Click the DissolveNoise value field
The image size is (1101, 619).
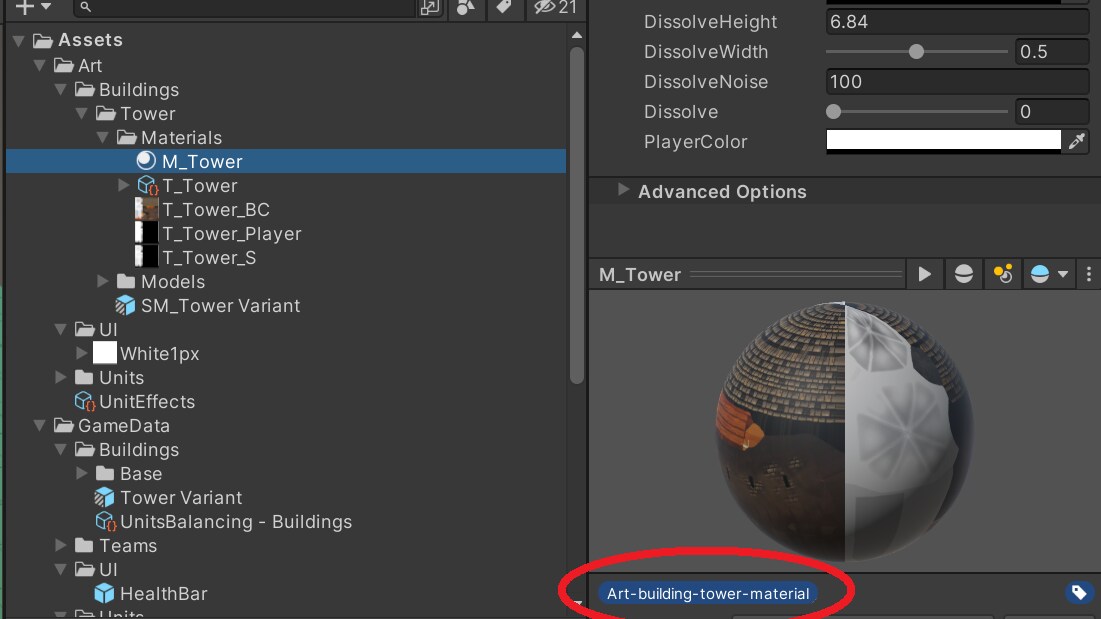[957, 82]
